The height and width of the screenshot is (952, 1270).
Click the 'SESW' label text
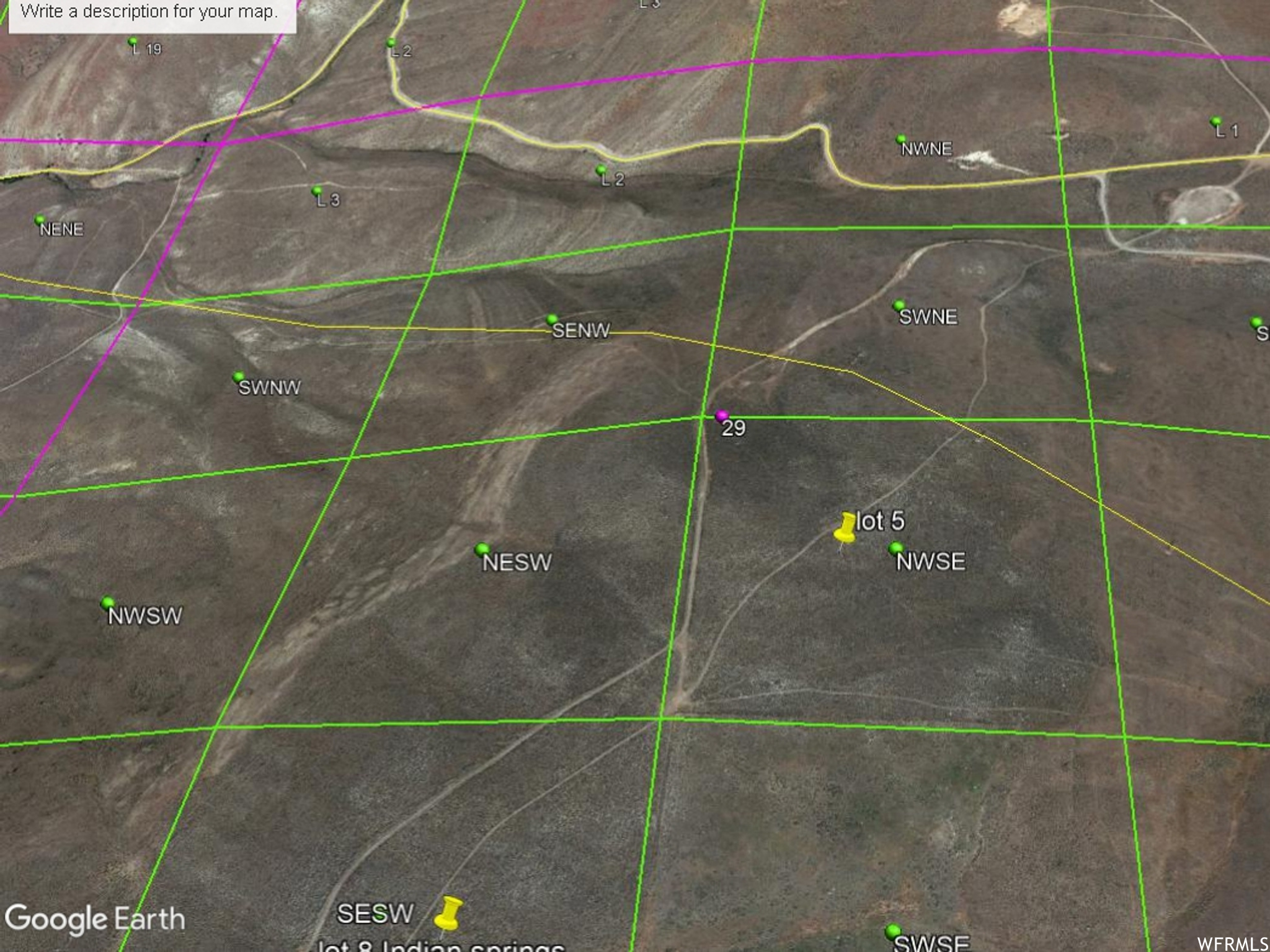[375, 913]
